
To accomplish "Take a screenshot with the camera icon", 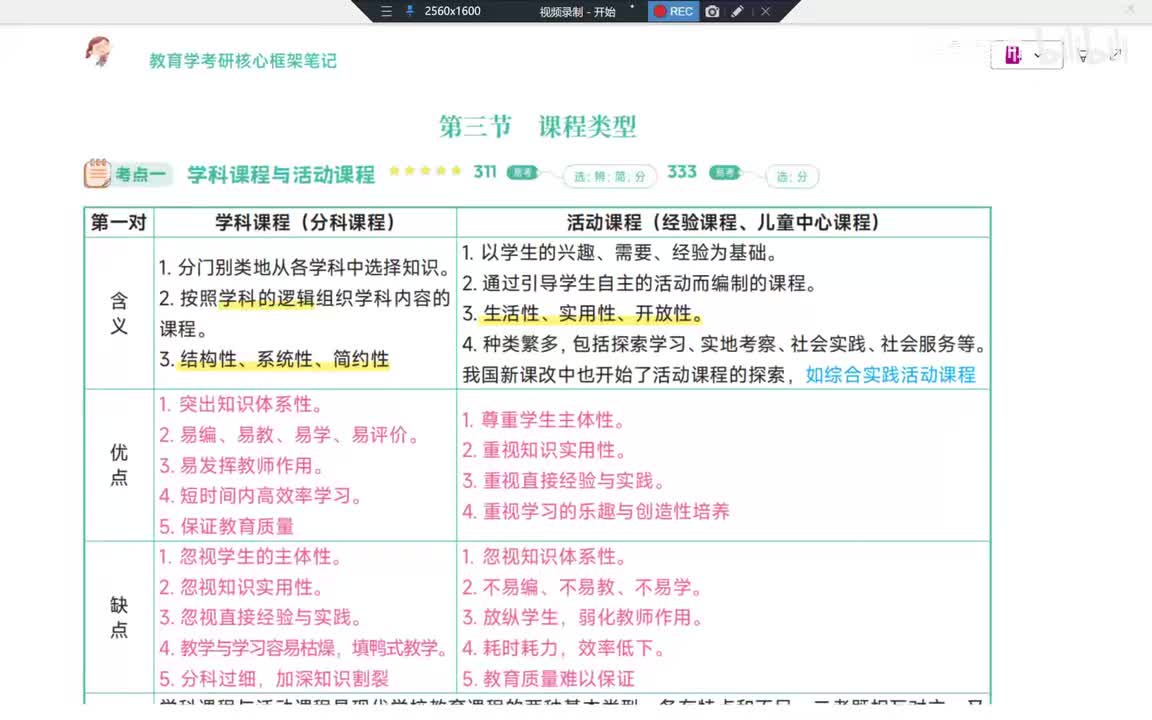I will tap(712, 11).
